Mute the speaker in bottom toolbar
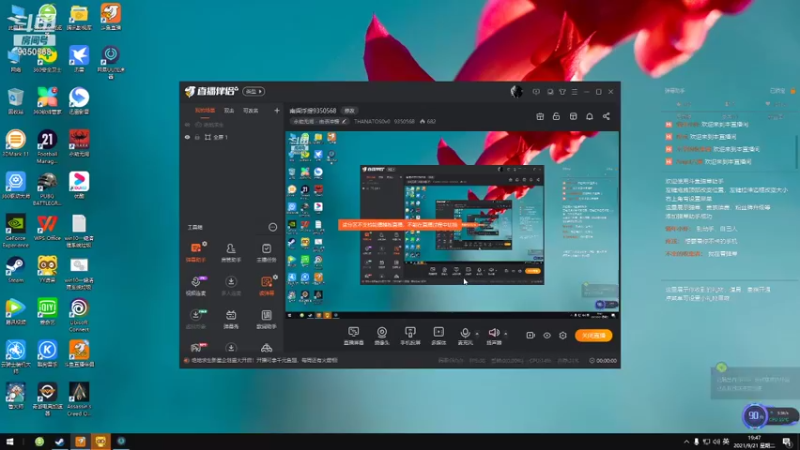The width and height of the screenshot is (800, 450). (x=493, y=336)
